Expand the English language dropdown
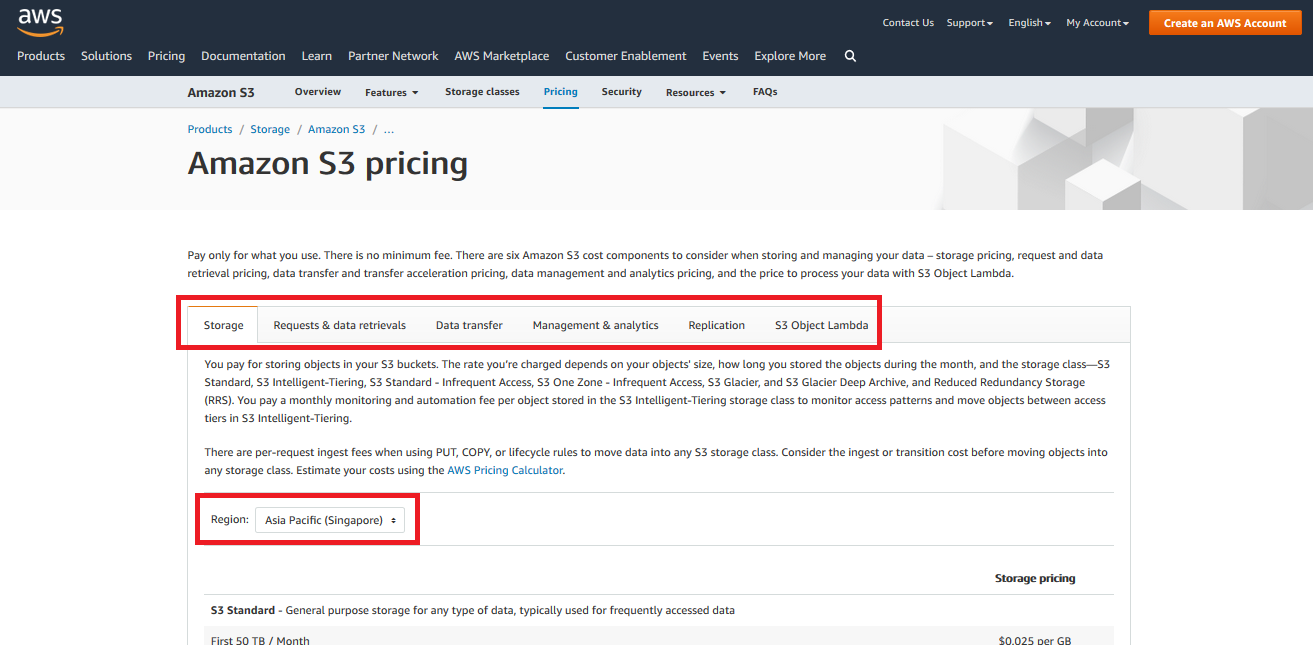The height and width of the screenshot is (648, 1313). 1030,23
